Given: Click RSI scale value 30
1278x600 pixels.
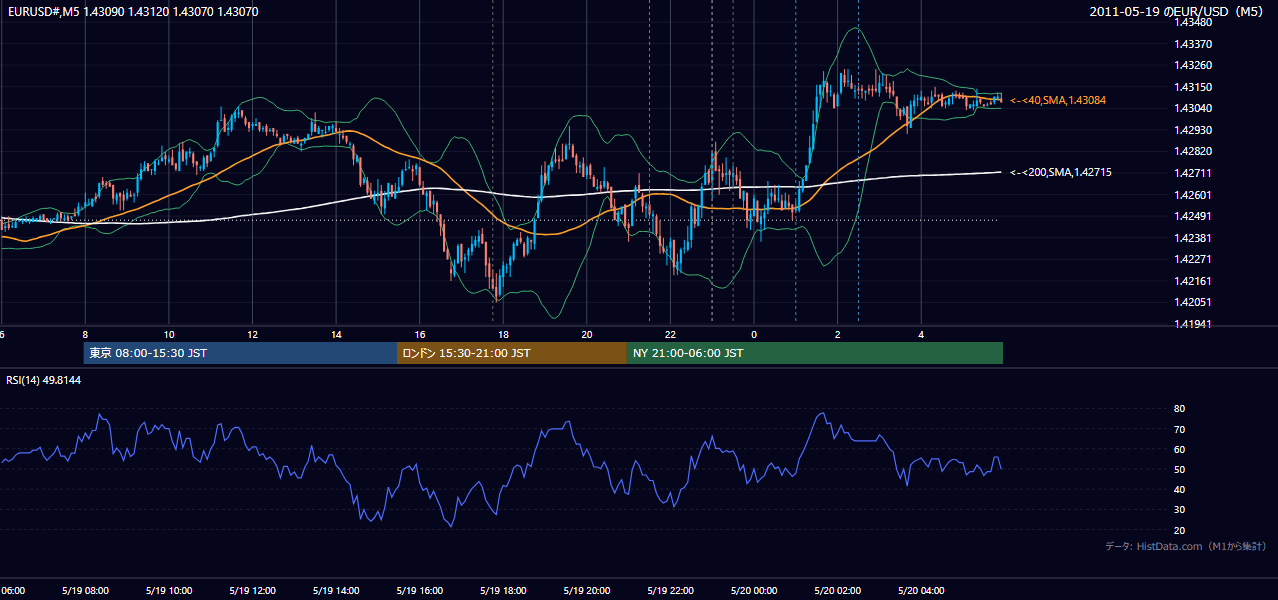Looking at the screenshot, I should [1180, 510].
